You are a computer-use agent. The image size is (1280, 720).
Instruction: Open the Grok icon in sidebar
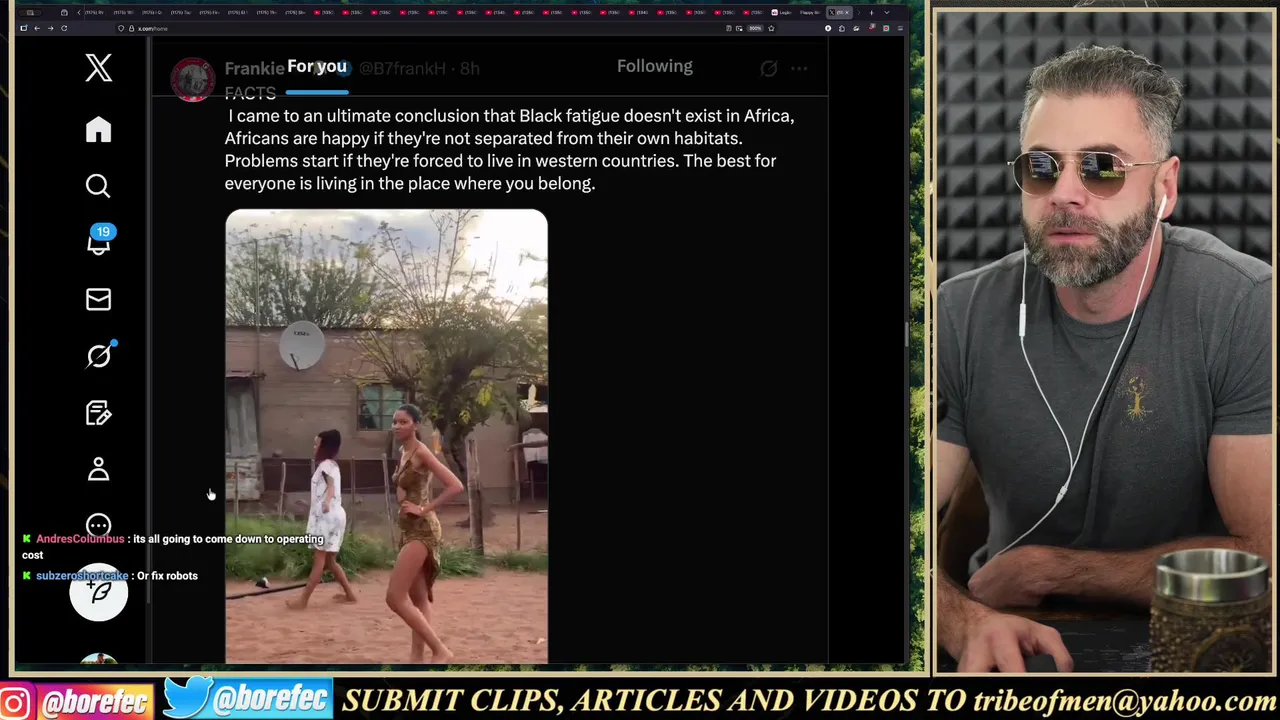point(99,355)
